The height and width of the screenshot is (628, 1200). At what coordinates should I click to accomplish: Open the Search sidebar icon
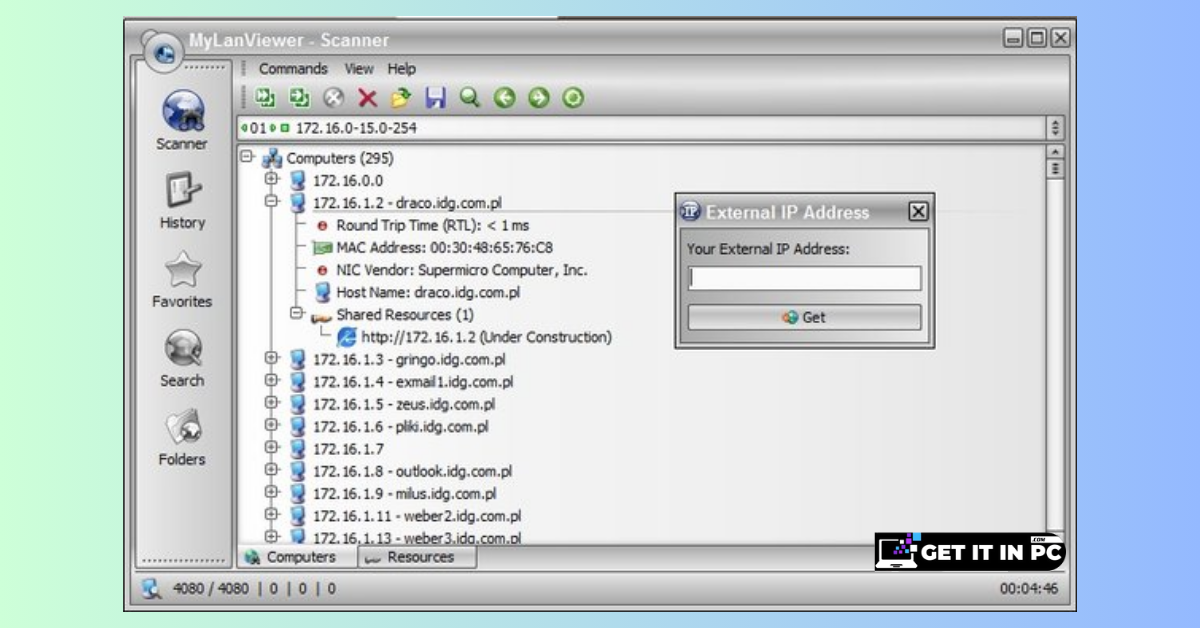pyautogui.click(x=183, y=349)
